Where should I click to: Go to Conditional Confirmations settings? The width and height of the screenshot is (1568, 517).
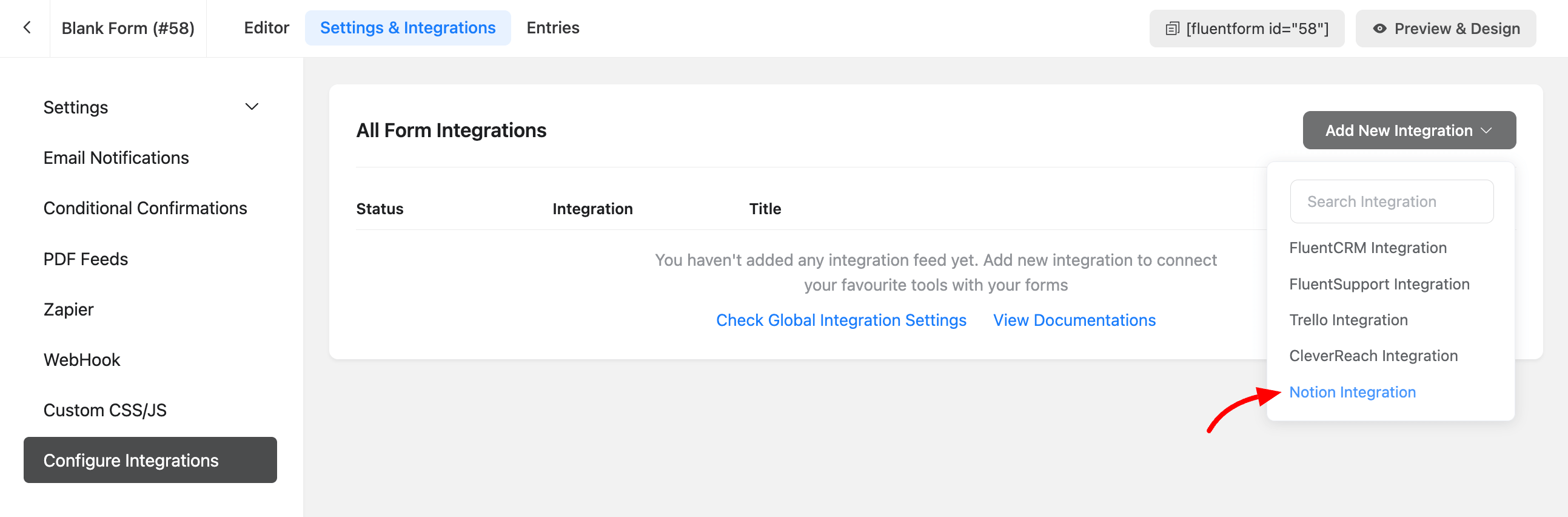click(x=145, y=208)
